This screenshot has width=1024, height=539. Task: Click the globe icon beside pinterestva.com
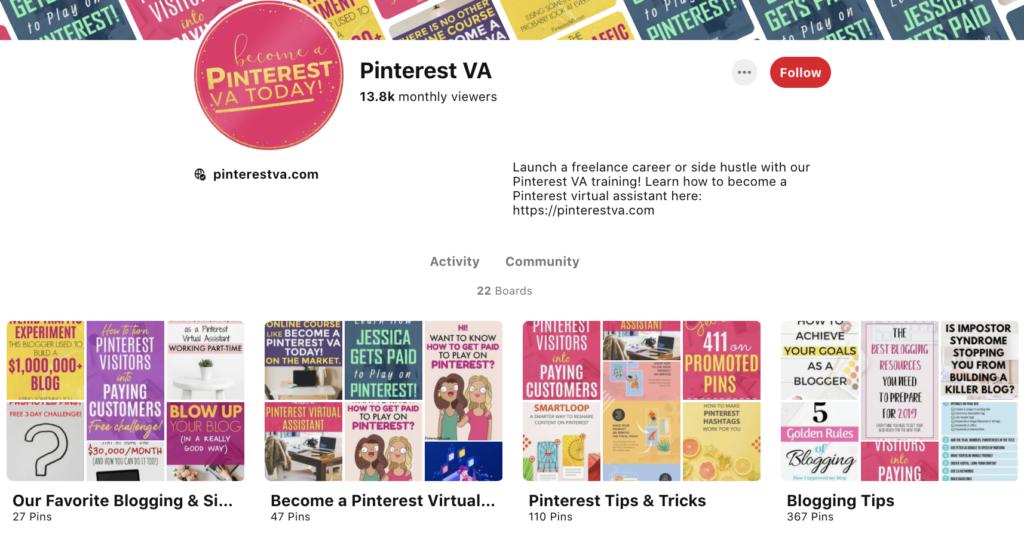click(200, 174)
